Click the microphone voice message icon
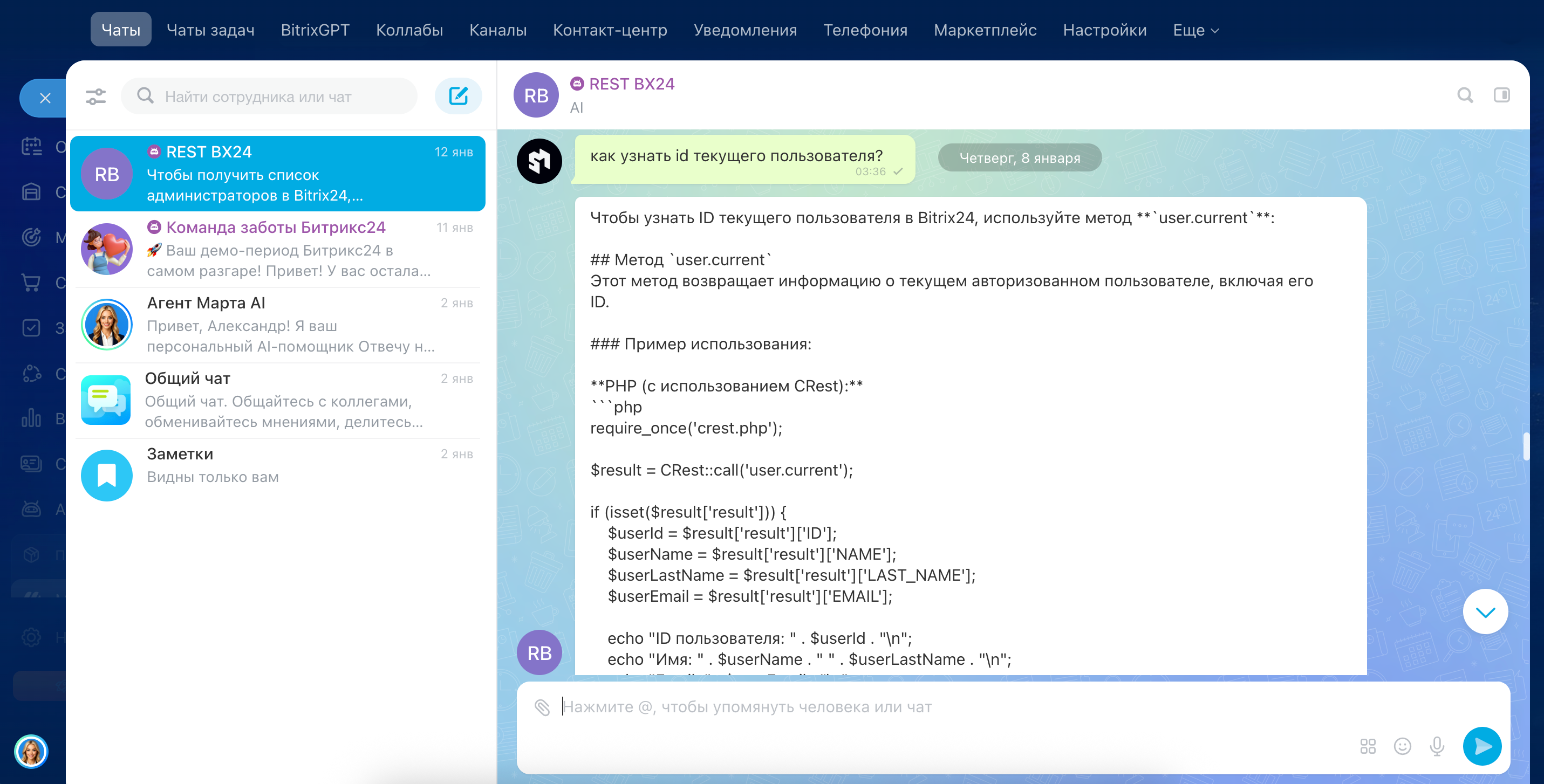This screenshot has width=1544, height=784. click(x=1437, y=746)
